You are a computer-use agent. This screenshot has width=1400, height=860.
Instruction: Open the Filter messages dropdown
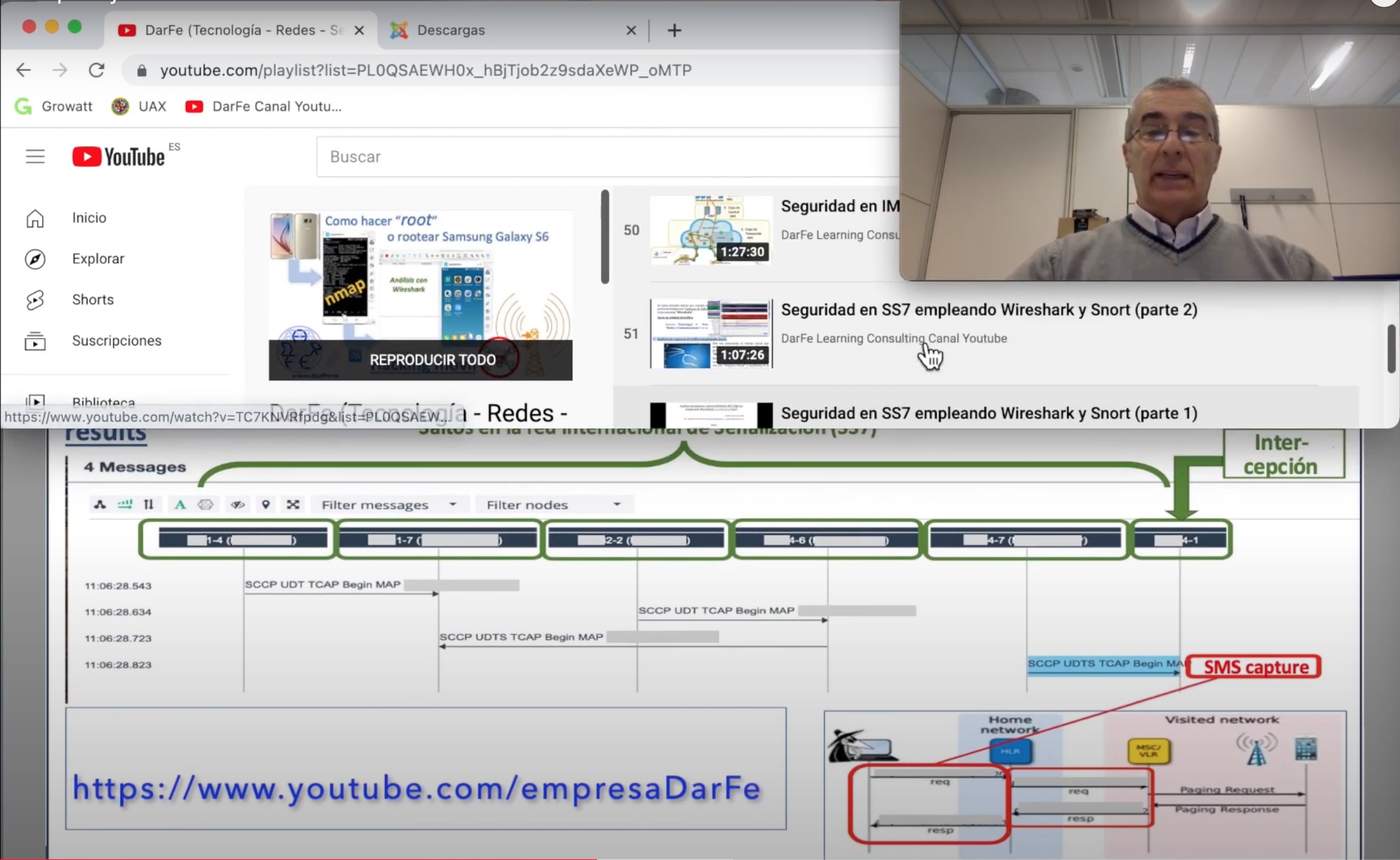(390, 504)
